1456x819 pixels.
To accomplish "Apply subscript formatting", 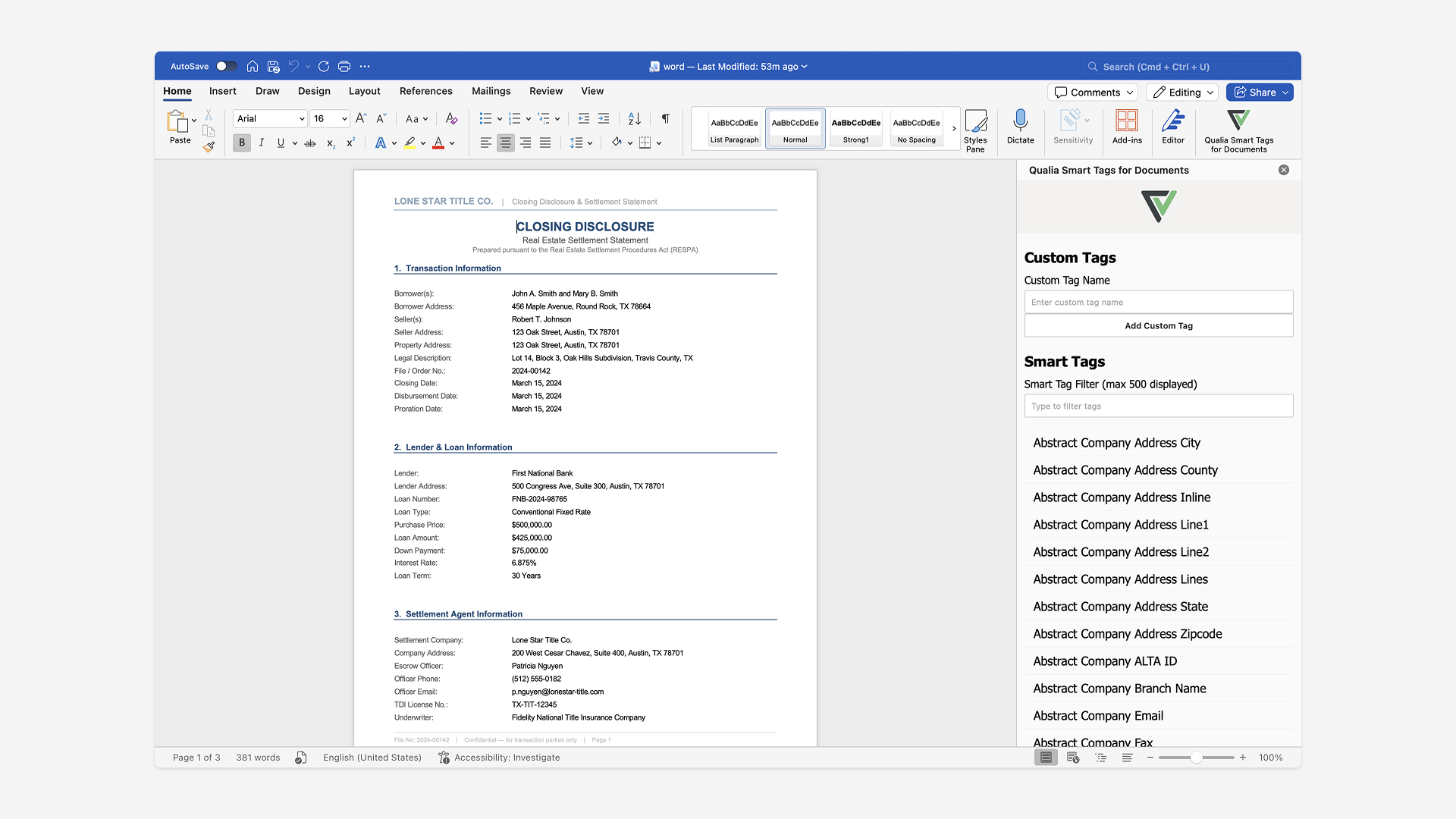I will click(x=331, y=143).
